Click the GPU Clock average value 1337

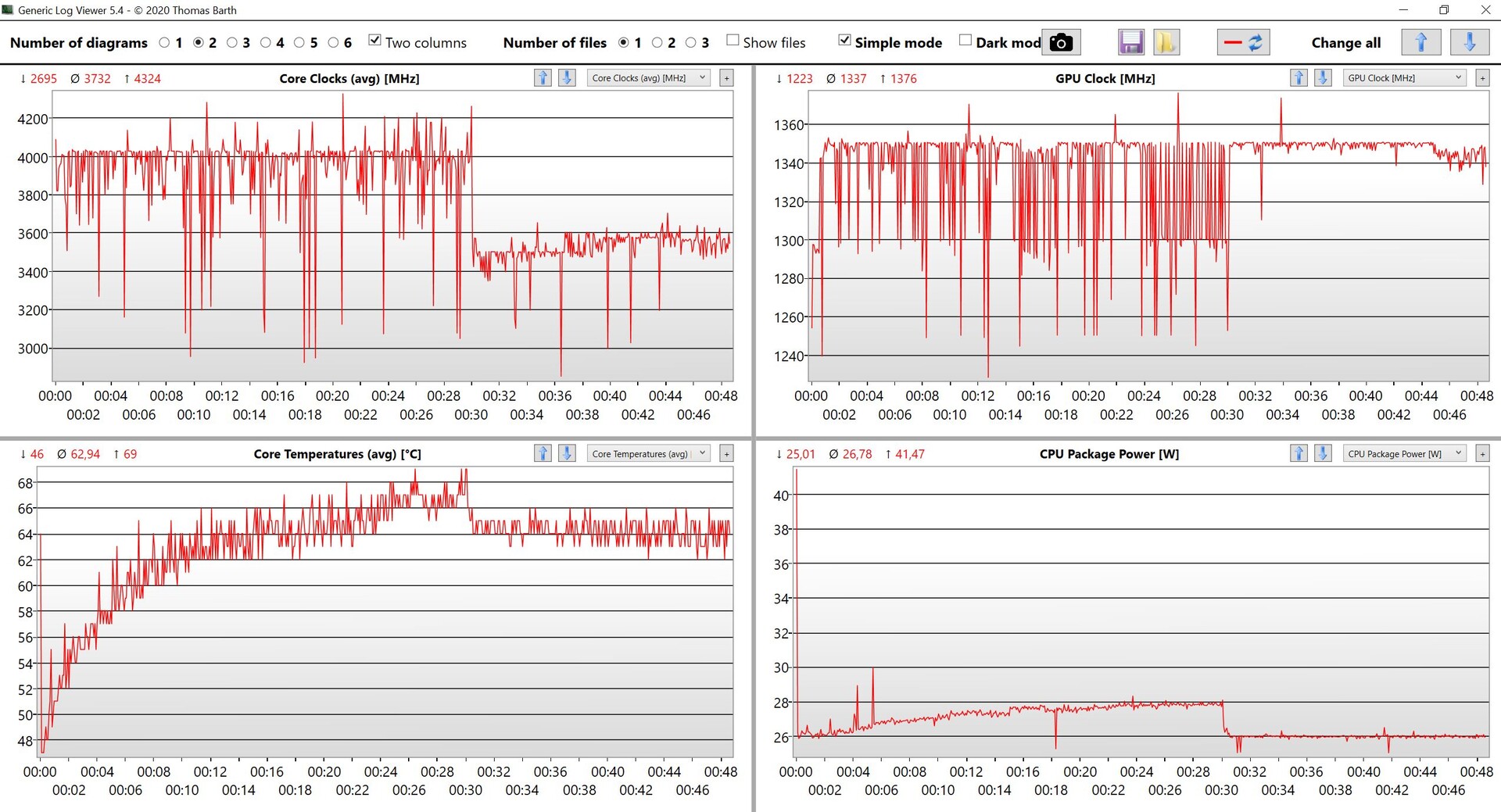tap(853, 79)
